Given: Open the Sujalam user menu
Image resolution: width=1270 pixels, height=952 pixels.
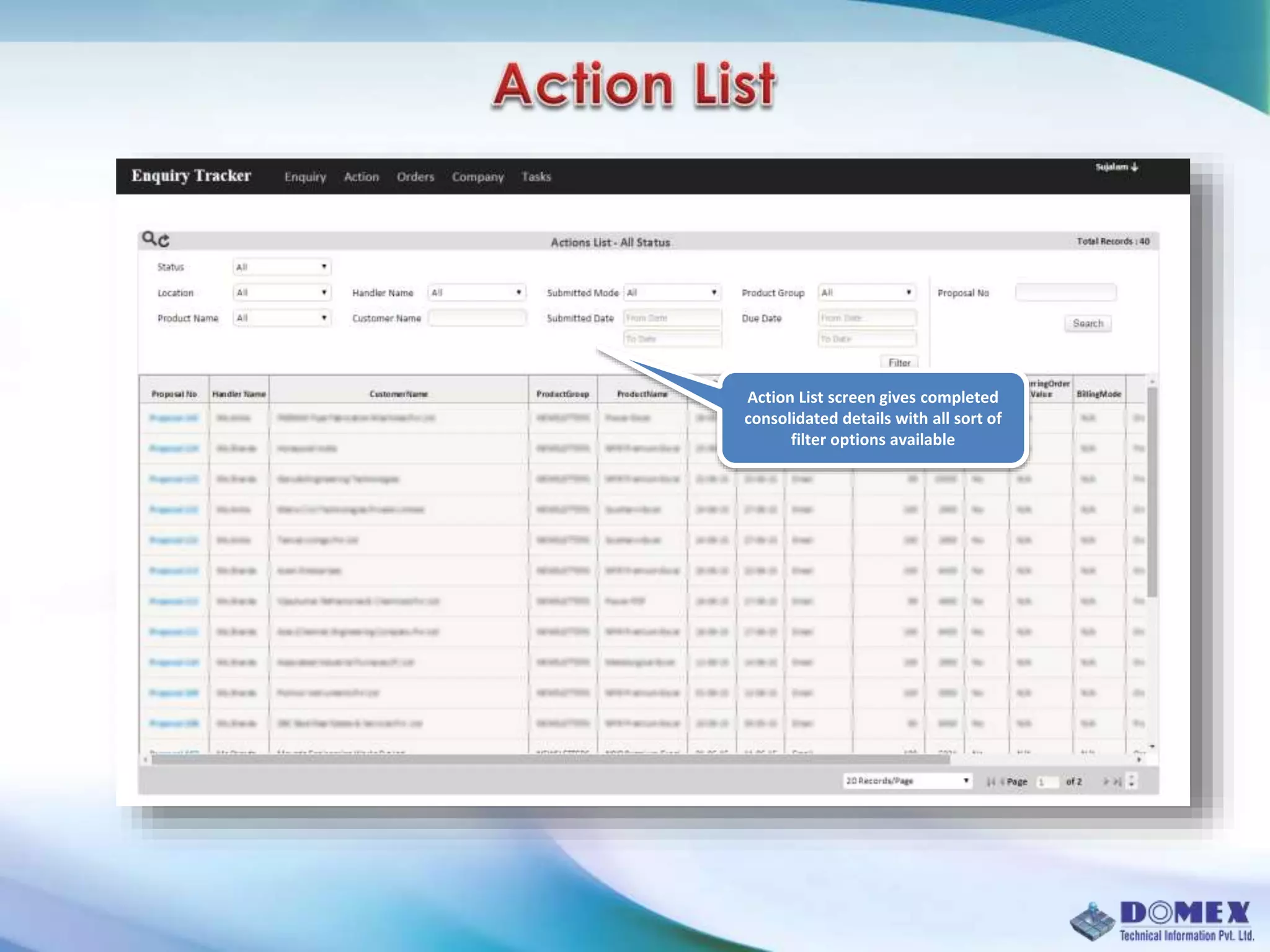Looking at the screenshot, I should tap(1116, 167).
